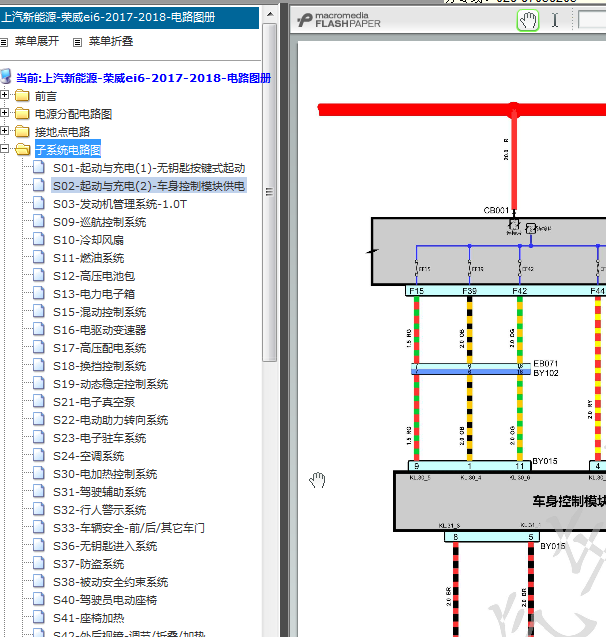Open S38-被动安全约束系统 diagram
The height and width of the screenshot is (637, 606).
(x=110, y=582)
